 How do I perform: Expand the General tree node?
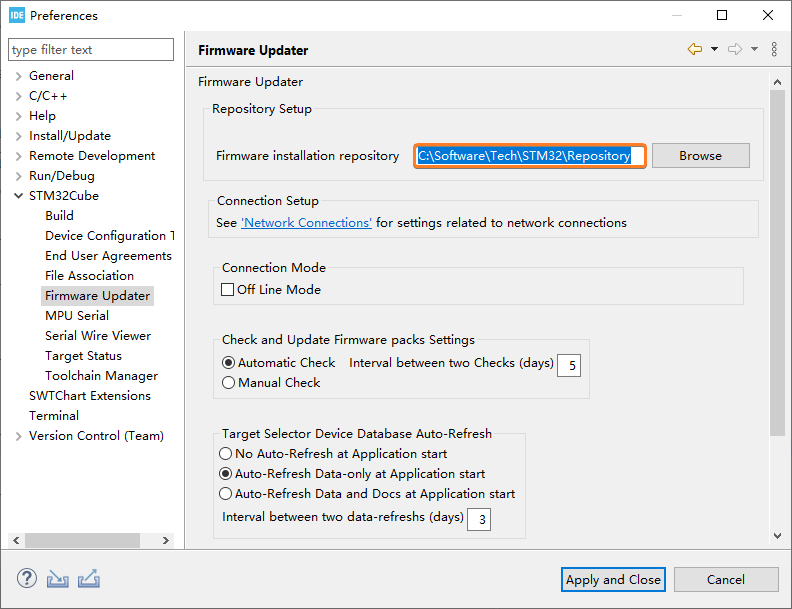[19, 76]
